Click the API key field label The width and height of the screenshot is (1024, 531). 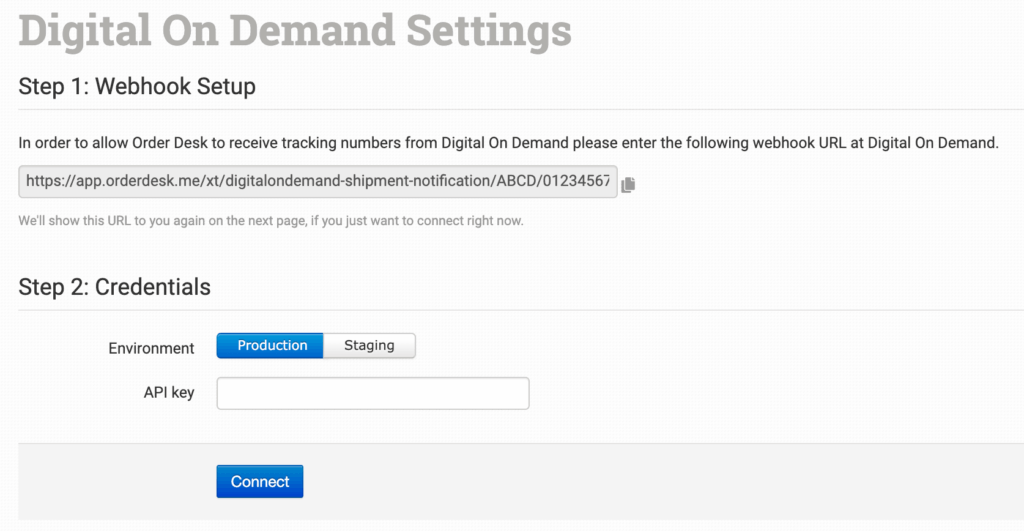click(169, 393)
